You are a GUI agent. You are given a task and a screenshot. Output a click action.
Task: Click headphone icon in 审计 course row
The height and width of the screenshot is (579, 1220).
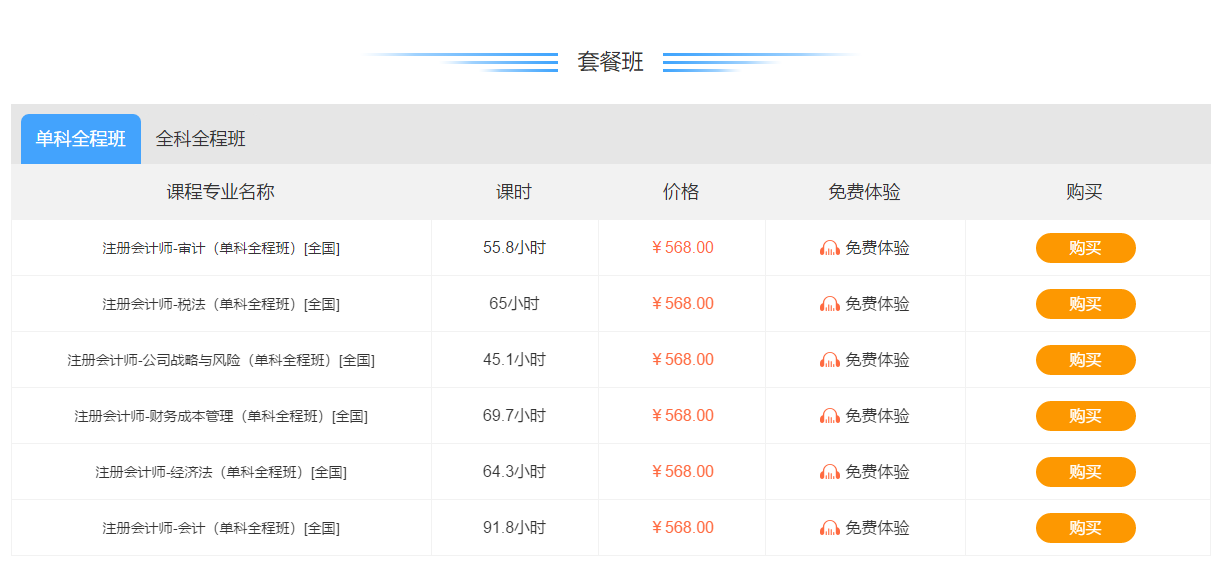pyautogui.click(x=829, y=248)
